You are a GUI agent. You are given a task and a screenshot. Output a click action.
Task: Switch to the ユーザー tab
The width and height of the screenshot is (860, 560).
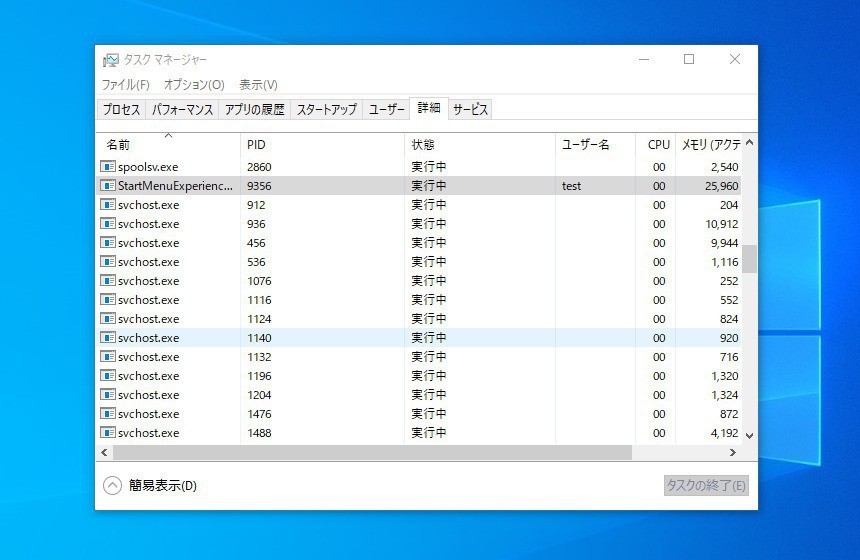[386, 109]
